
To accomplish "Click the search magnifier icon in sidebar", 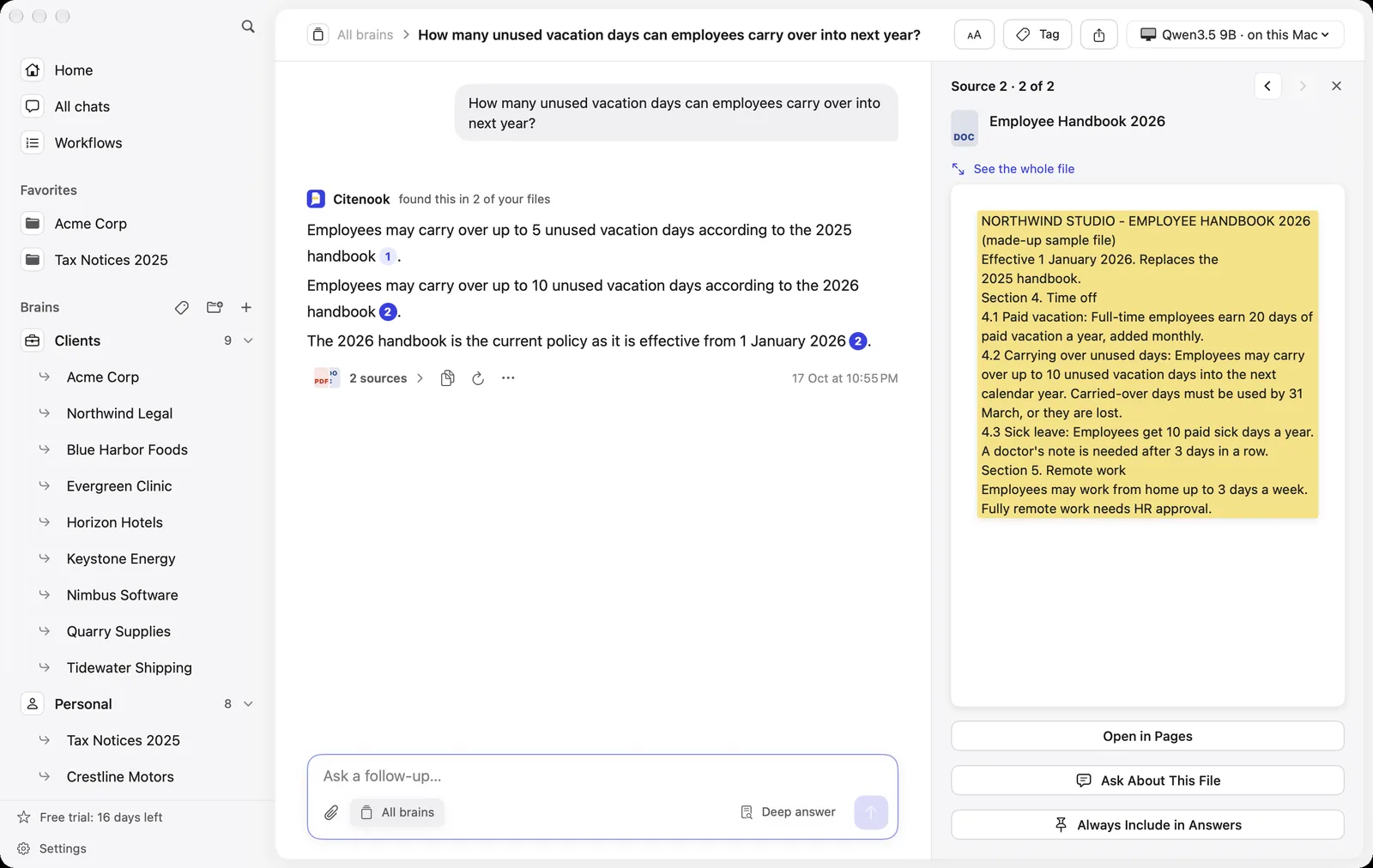I will tap(248, 27).
